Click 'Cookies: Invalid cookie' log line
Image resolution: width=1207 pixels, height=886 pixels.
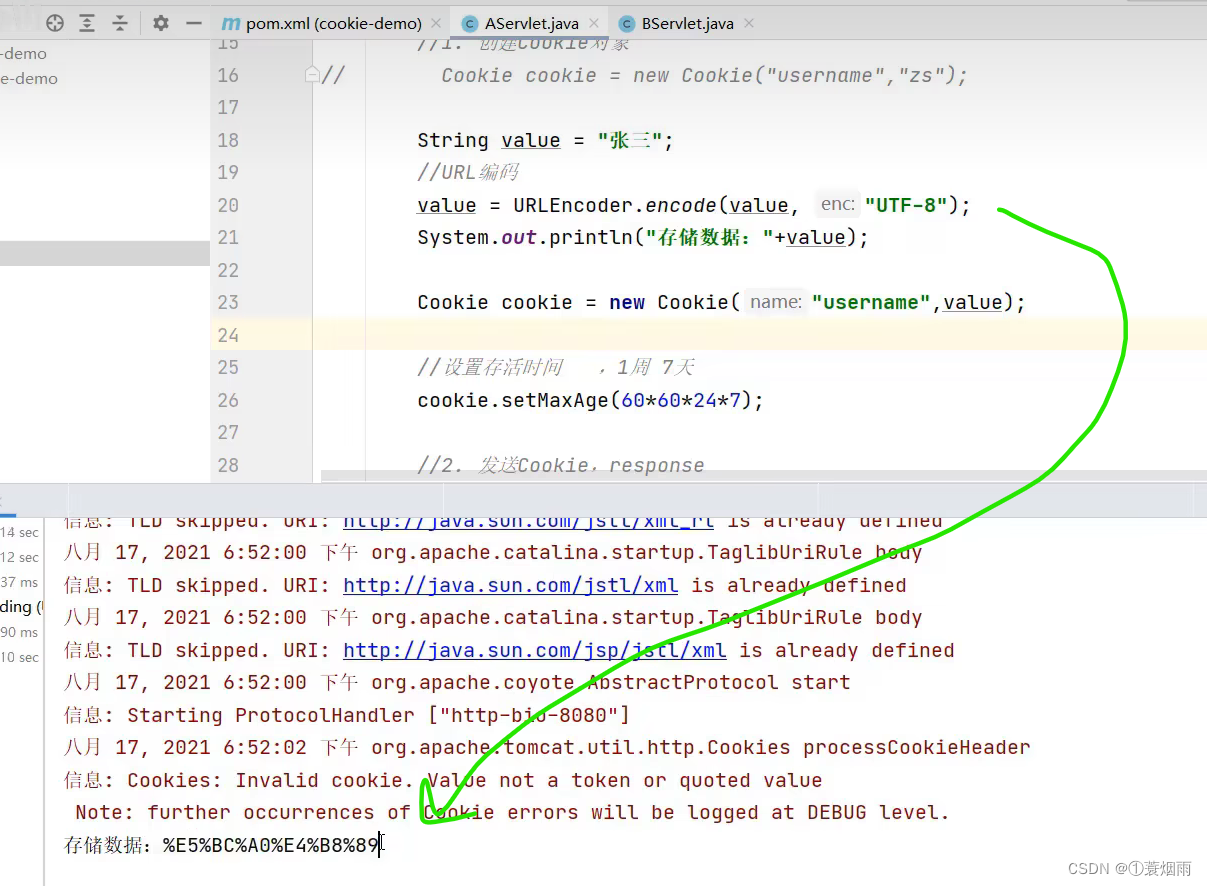click(x=443, y=780)
